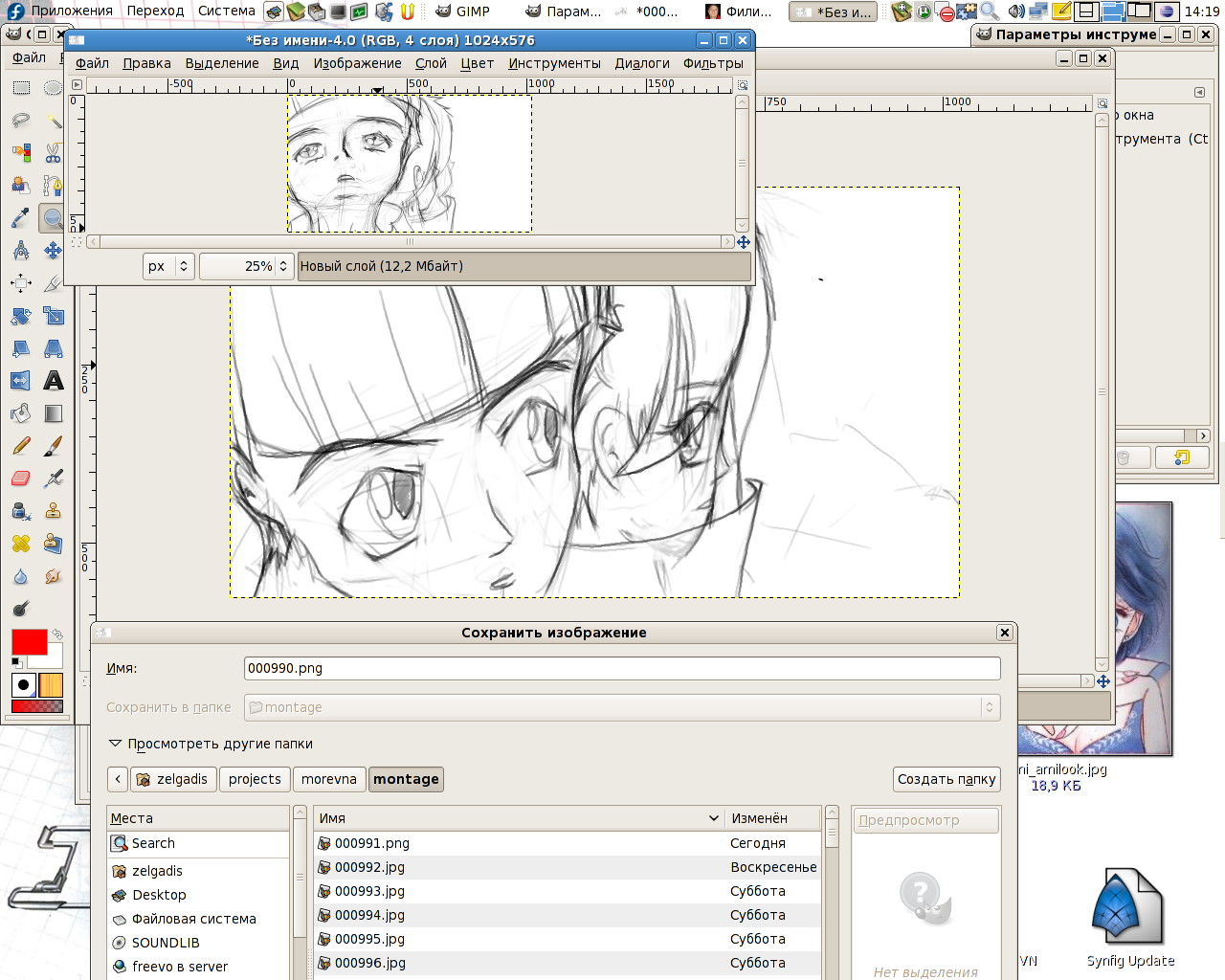Screen dimensions: 1225x980
Task: Select the Heal bandage tool
Action: click(21, 544)
